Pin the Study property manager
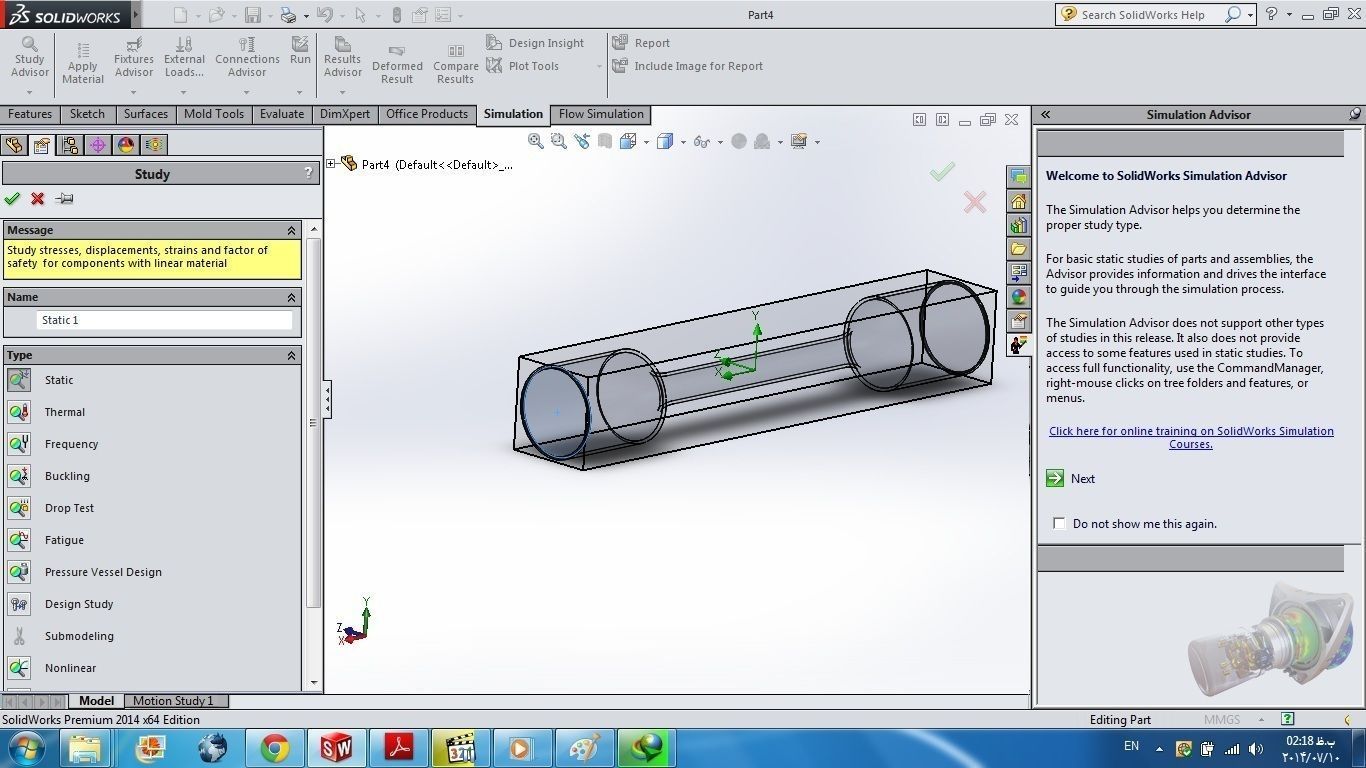This screenshot has width=1366, height=768. (x=64, y=198)
